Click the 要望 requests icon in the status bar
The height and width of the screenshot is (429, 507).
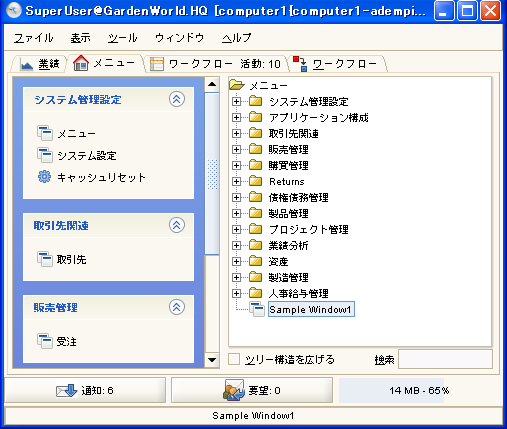coord(234,390)
